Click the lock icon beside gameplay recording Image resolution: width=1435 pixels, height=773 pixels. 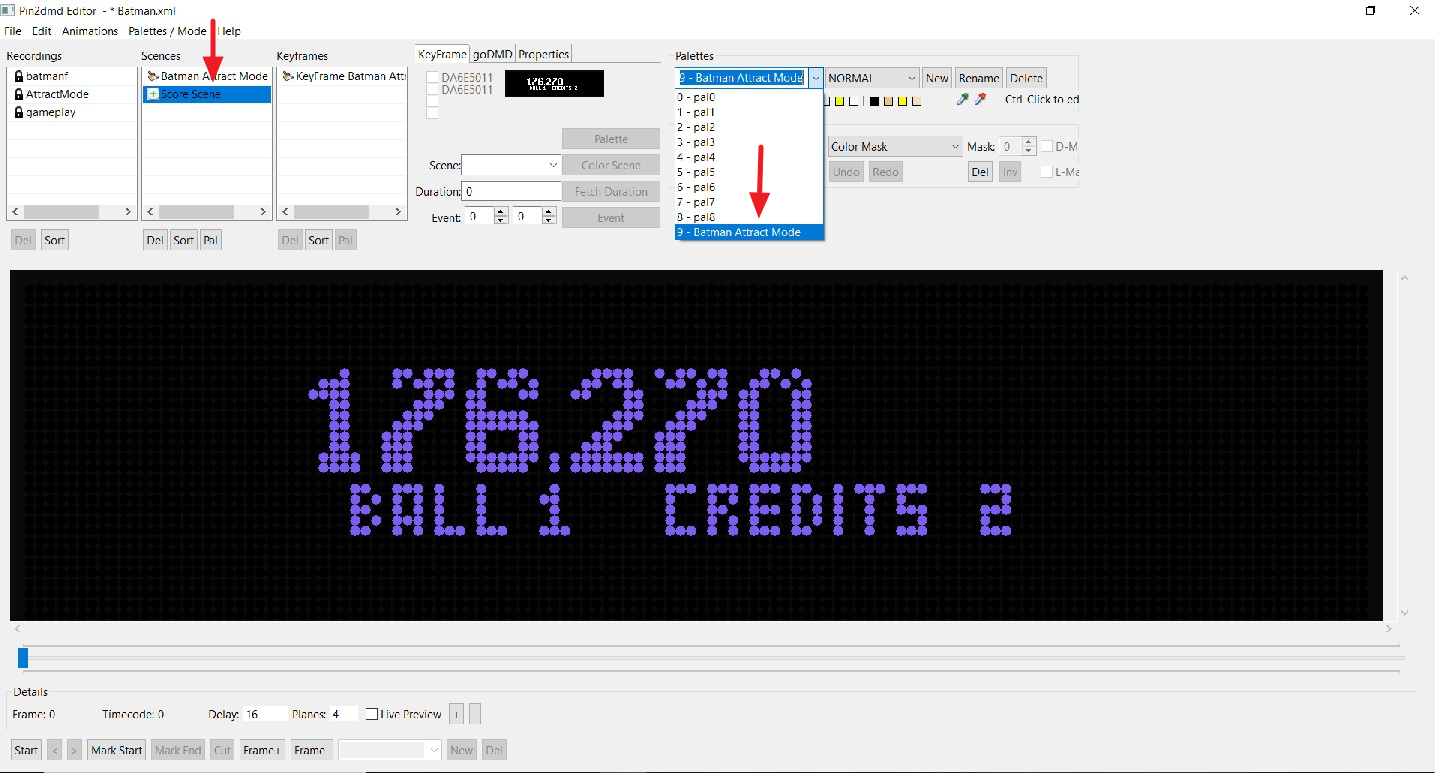[18, 112]
